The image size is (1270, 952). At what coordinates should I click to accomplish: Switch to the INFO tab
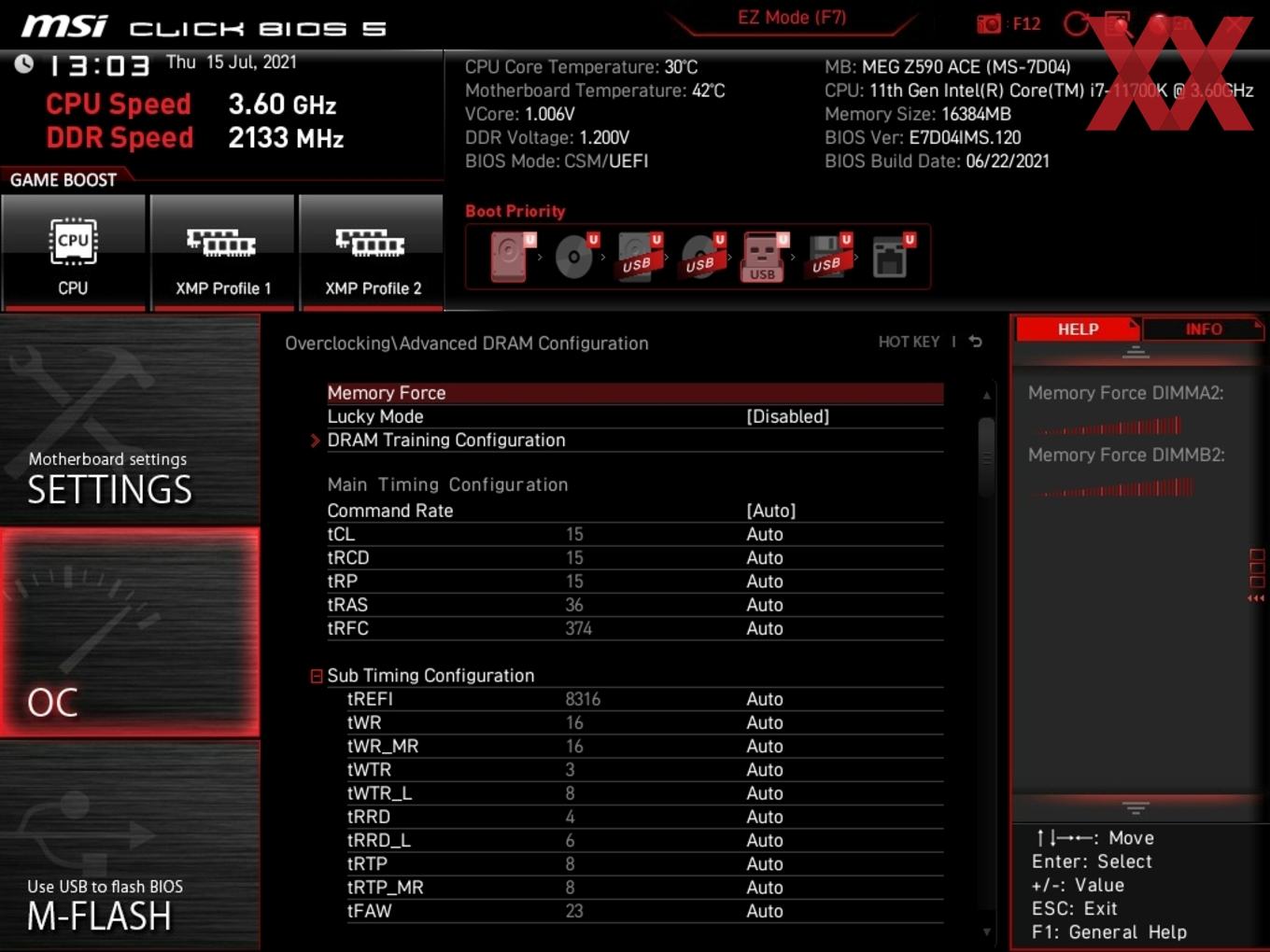1203,329
